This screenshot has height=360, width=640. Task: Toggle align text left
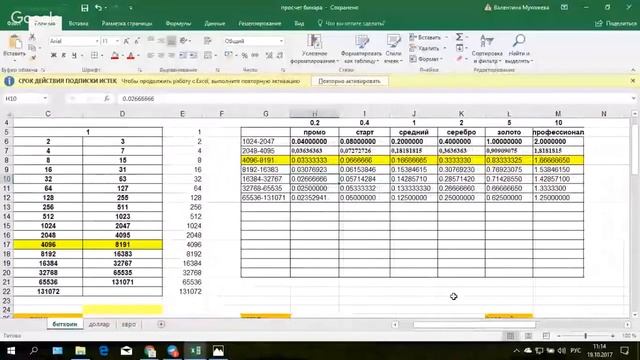(151, 56)
